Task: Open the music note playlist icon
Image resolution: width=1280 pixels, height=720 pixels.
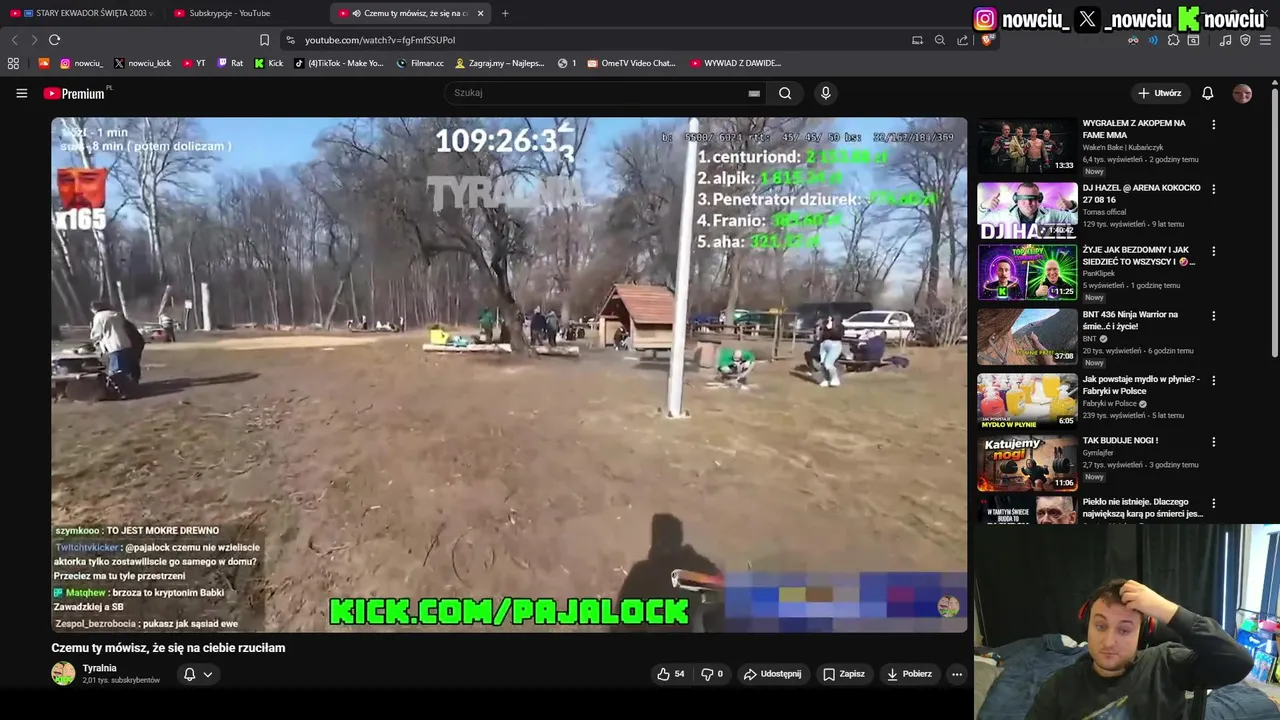Action: click(1225, 40)
